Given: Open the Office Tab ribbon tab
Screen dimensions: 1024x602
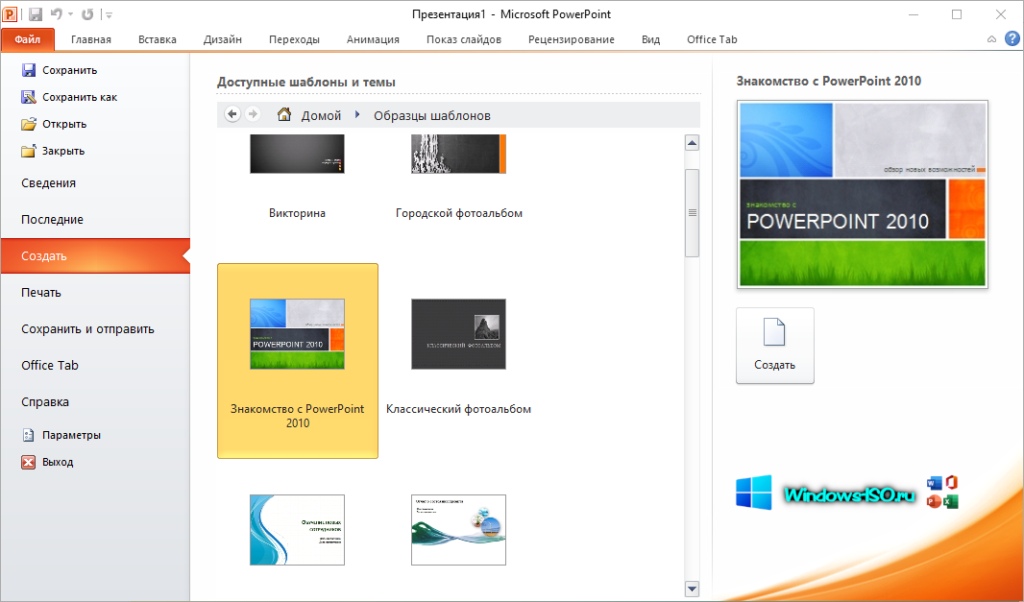Looking at the screenshot, I should click(712, 39).
